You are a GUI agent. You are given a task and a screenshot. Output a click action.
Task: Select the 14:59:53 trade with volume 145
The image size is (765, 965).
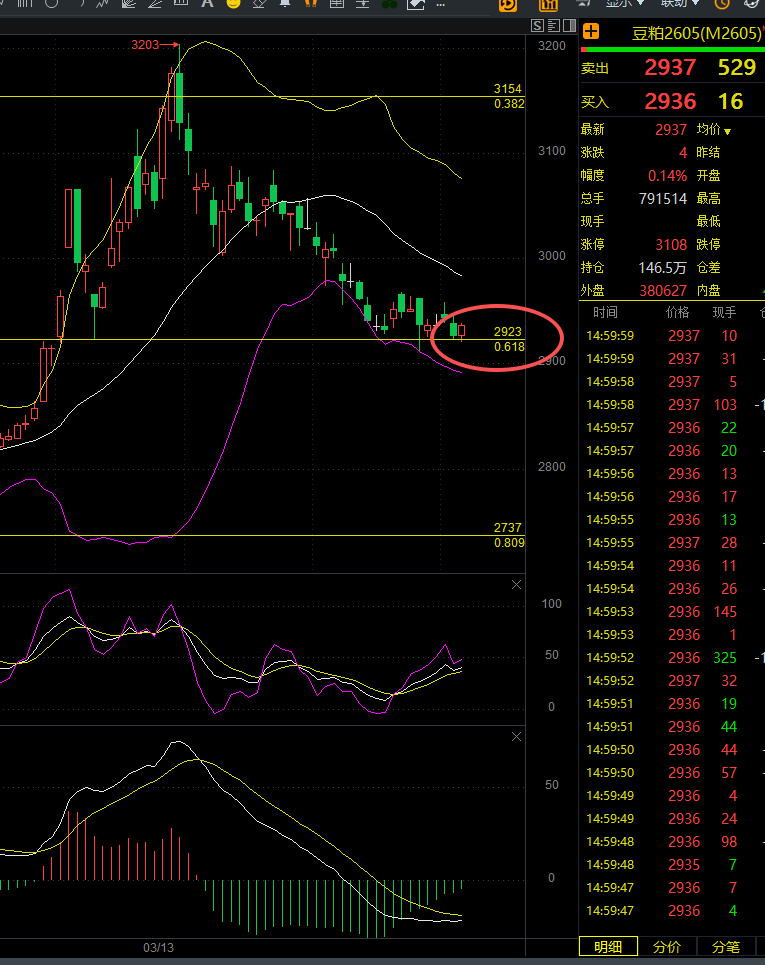(x=672, y=612)
